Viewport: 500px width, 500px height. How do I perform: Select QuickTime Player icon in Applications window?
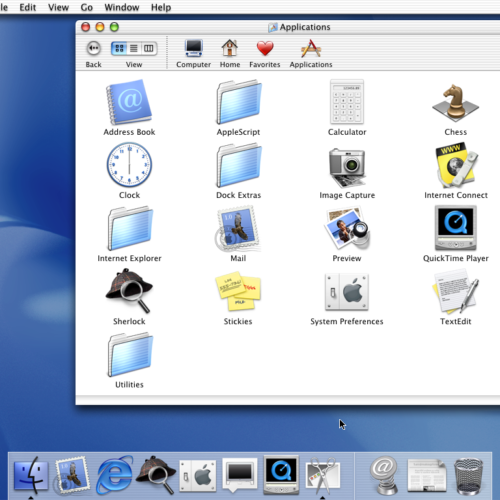[456, 228]
